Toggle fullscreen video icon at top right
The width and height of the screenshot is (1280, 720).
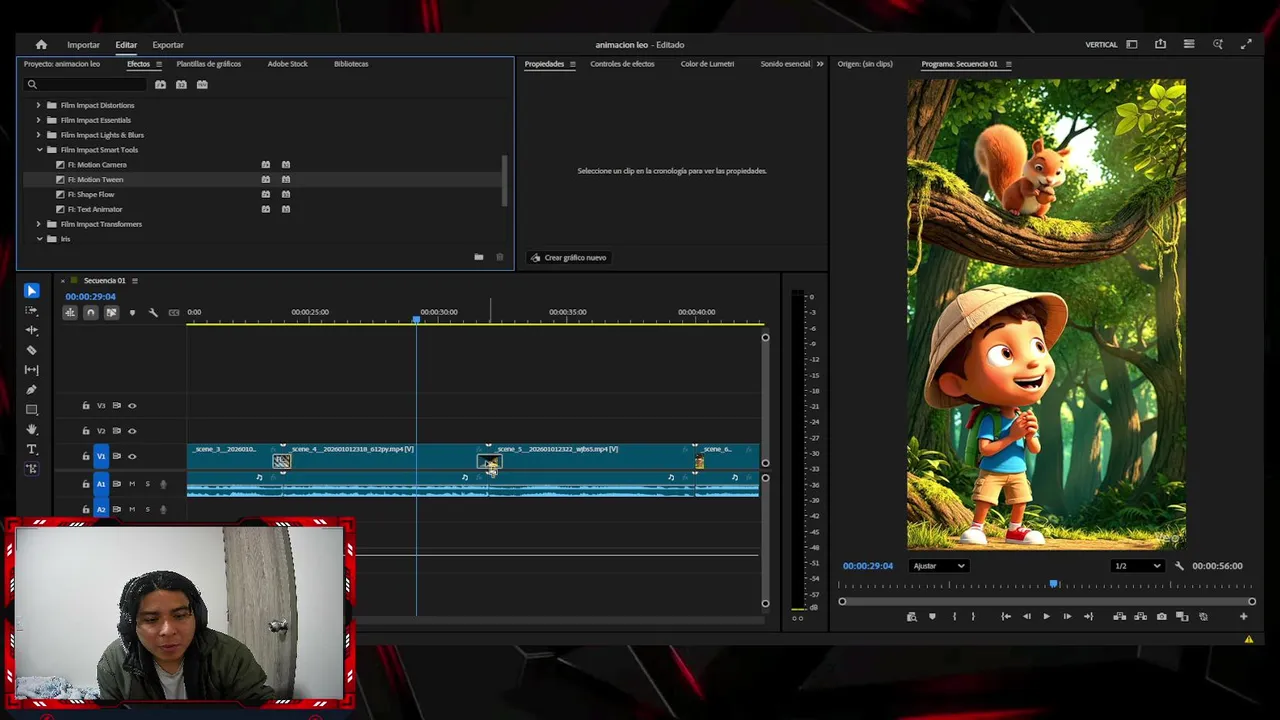point(1246,45)
